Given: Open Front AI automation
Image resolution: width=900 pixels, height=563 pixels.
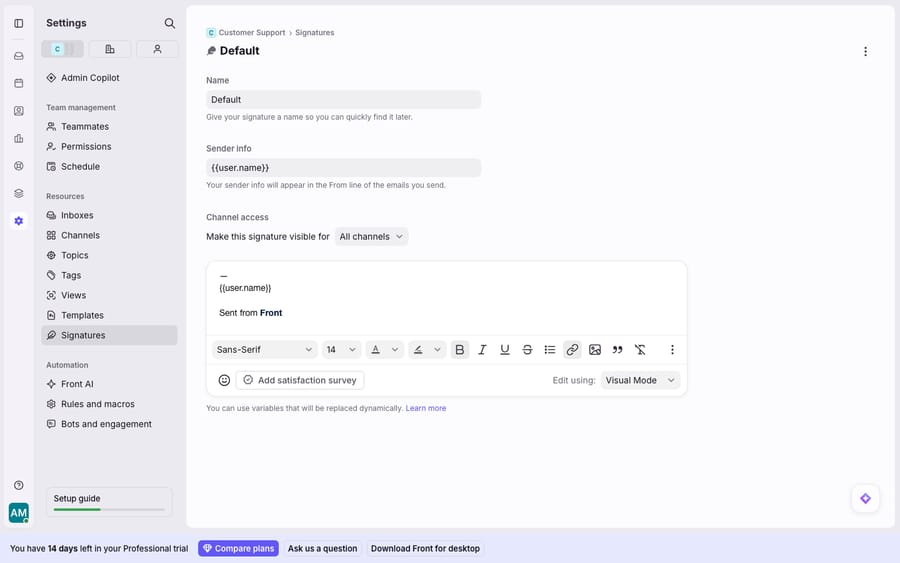Looking at the screenshot, I should [x=109, y=384].
